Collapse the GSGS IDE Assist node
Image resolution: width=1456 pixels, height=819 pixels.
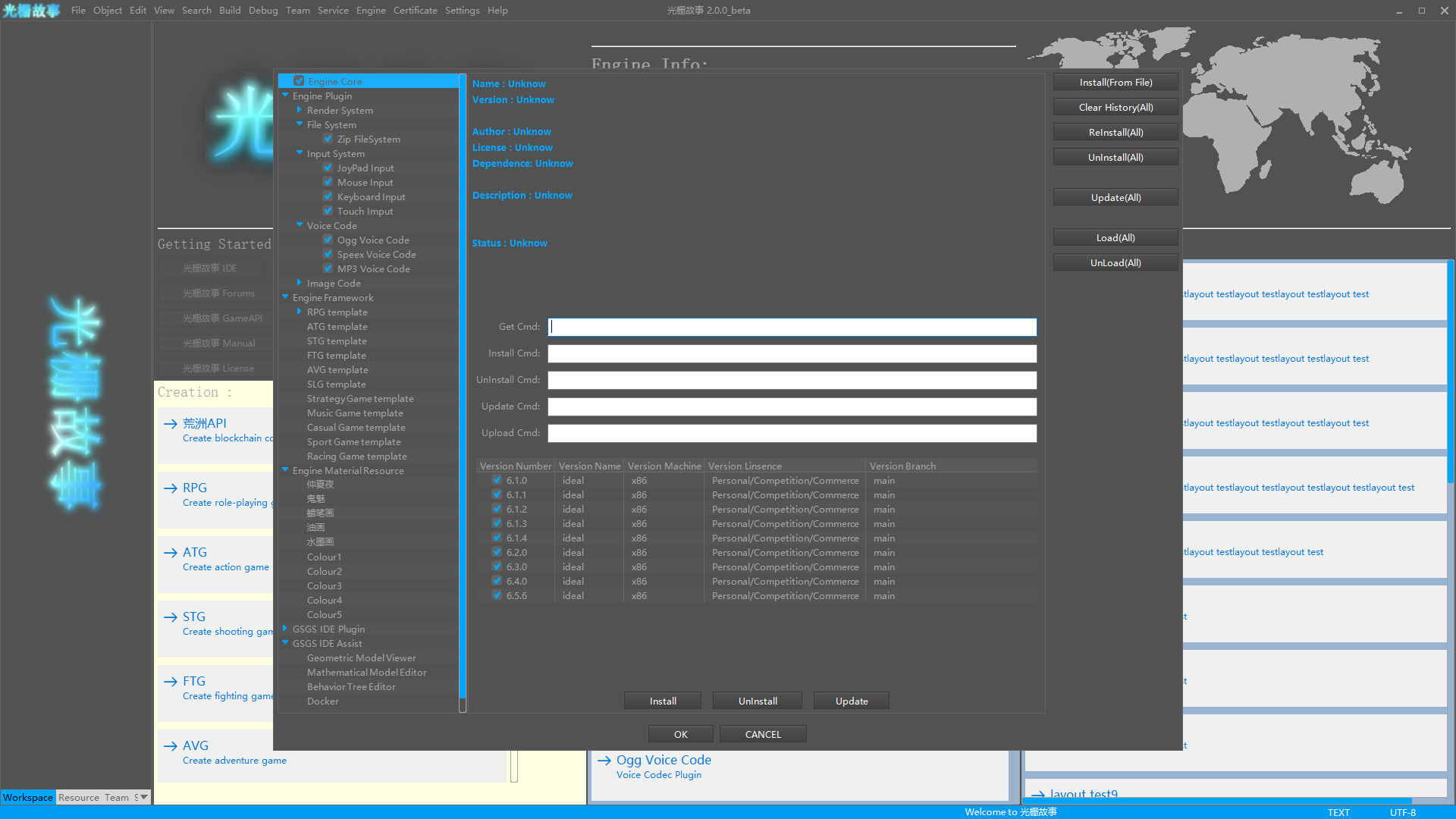285,643
